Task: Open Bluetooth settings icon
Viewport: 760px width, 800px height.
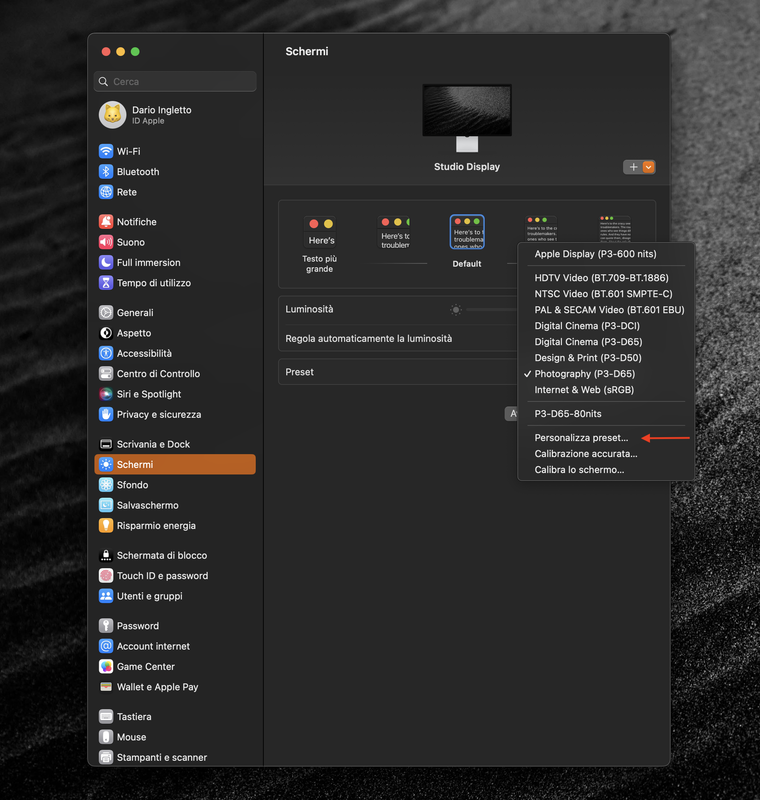Action: pos(106,171)
